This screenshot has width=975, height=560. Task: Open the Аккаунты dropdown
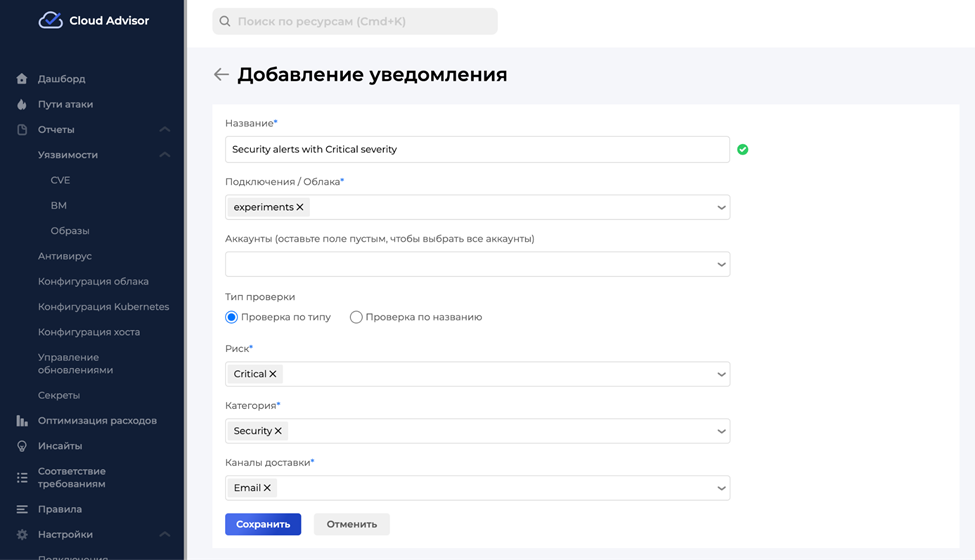[477, 264]
